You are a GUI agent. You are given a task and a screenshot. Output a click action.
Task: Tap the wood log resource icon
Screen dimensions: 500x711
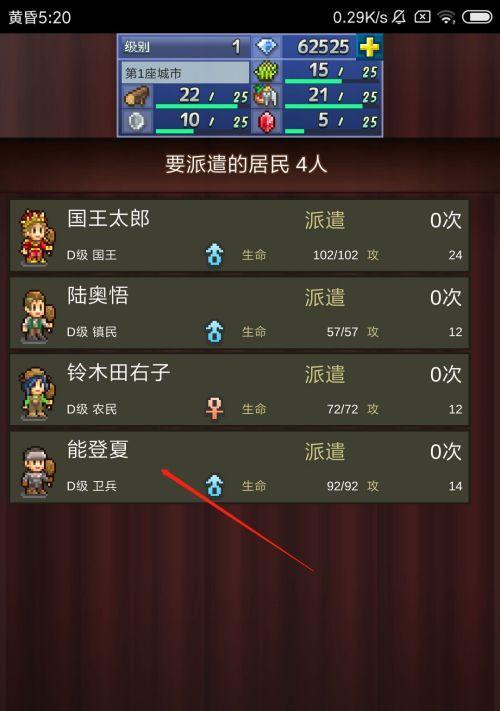point(136,96)
